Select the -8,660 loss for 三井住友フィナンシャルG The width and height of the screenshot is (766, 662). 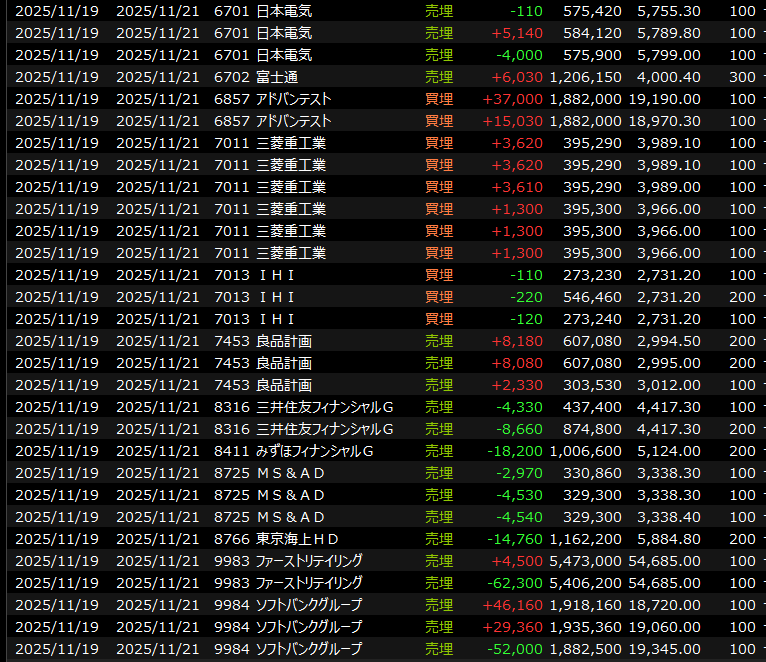(x=519, y=429)
